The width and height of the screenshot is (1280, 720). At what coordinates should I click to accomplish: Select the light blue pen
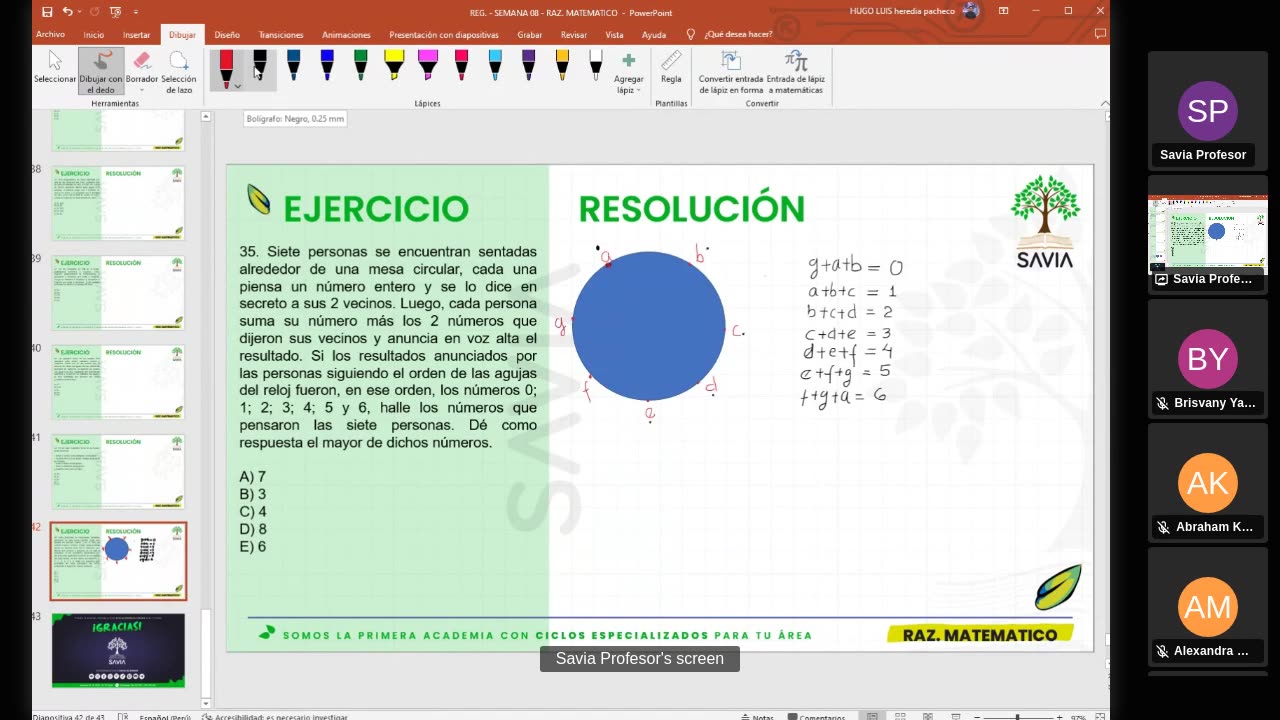tap(495, 65)
